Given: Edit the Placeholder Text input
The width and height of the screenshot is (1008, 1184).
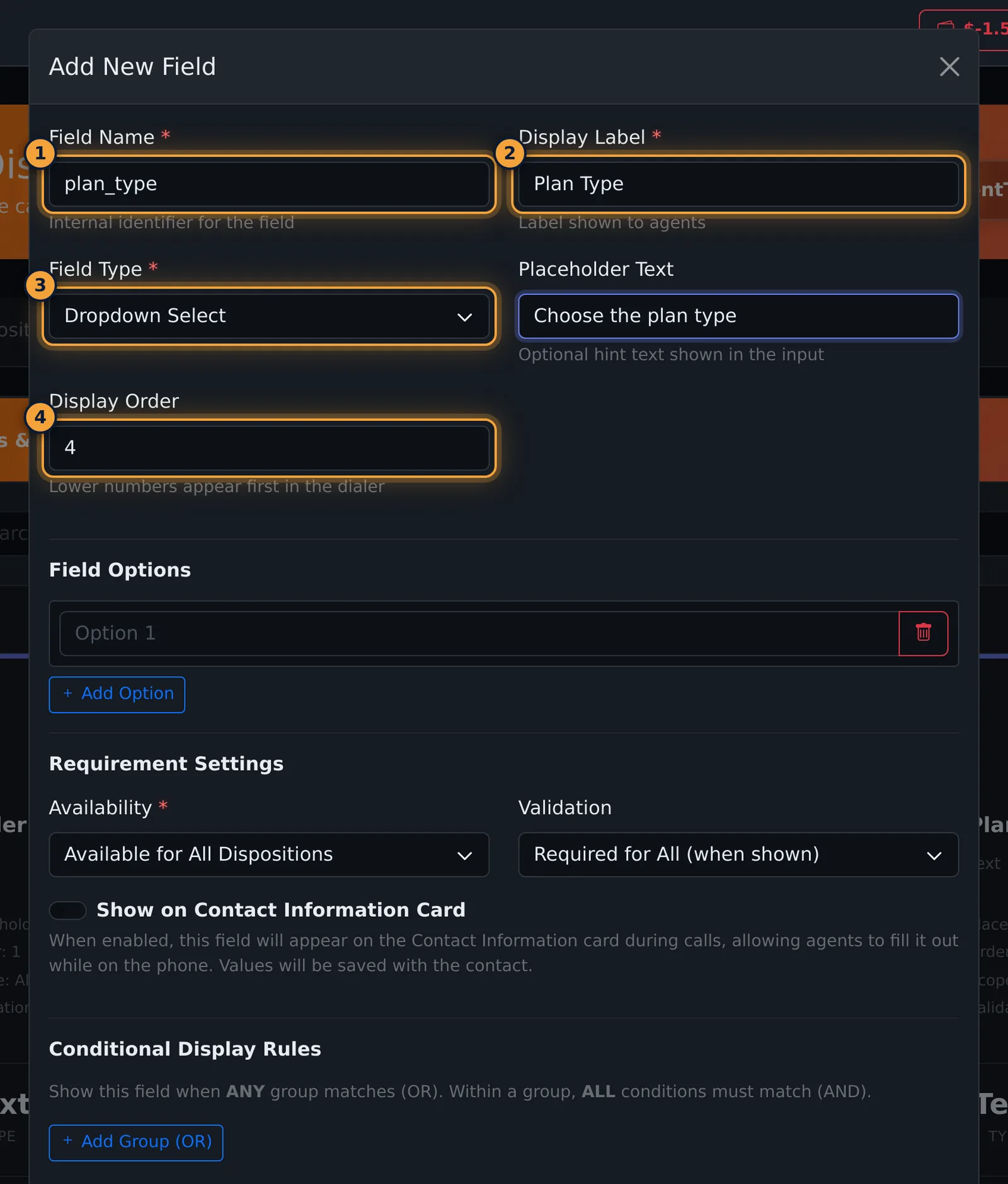Looking at the screenshot, I should [738, 316].
